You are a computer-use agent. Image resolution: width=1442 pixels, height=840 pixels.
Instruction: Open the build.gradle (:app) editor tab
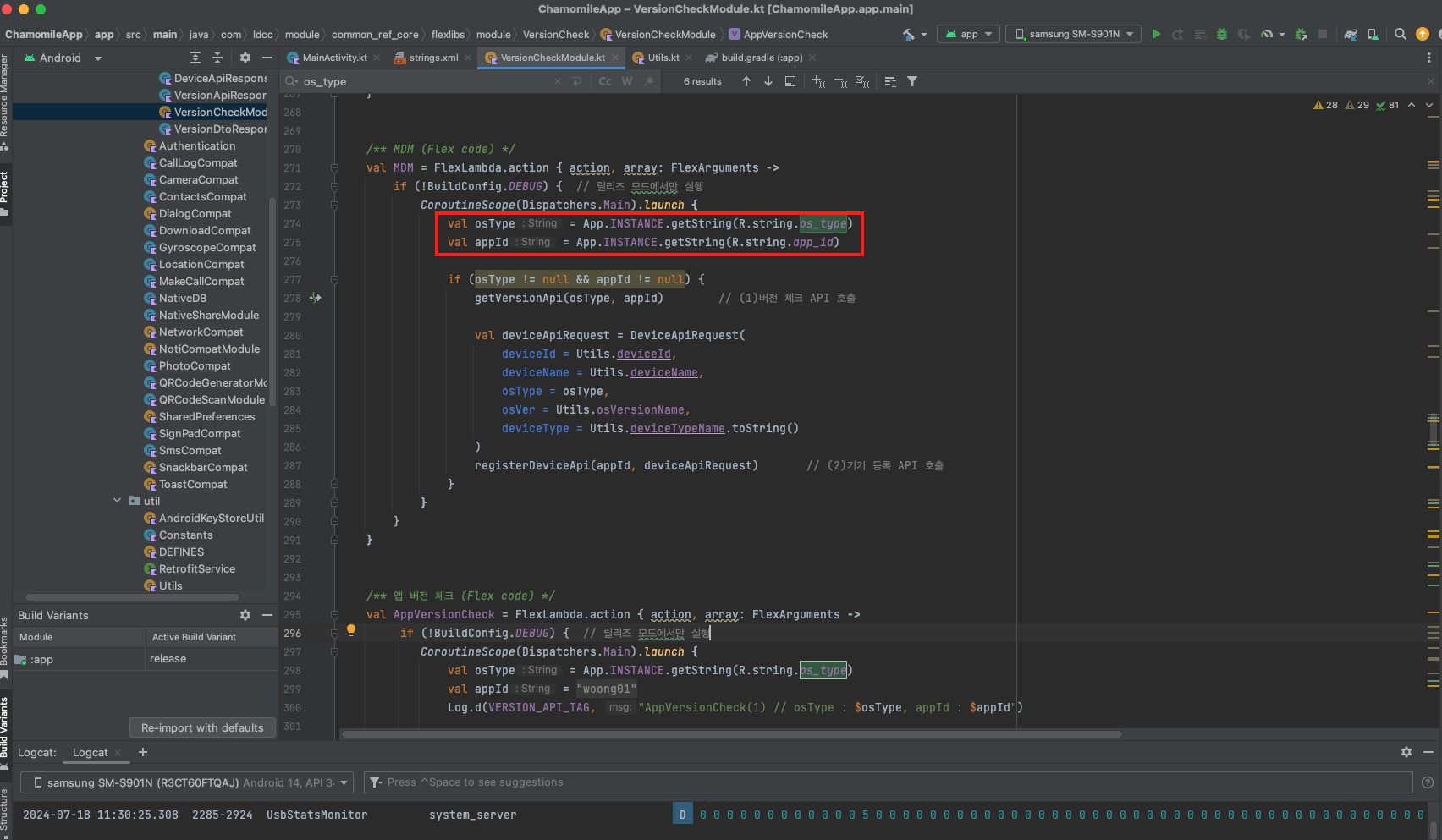coord(761,58)
